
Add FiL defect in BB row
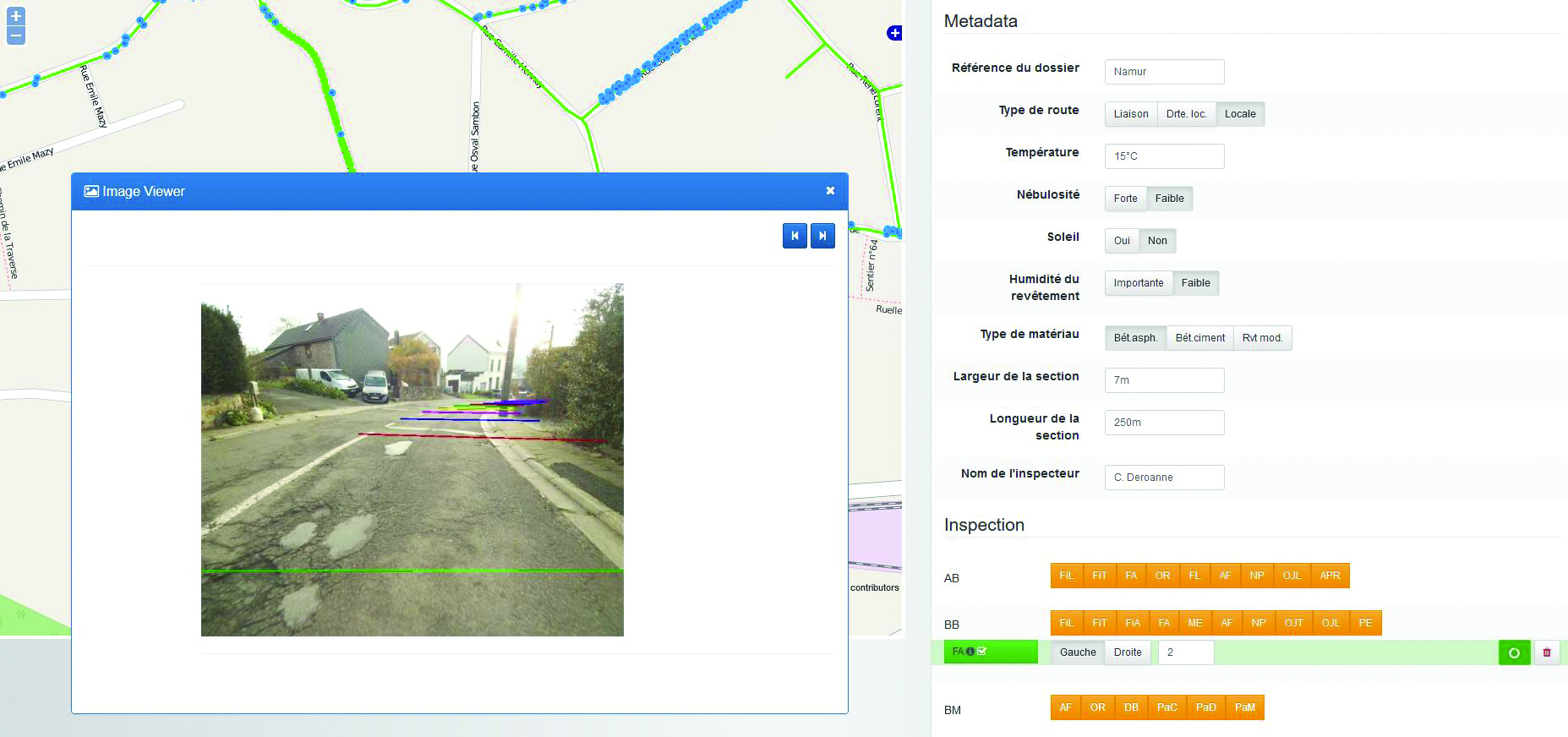click(x=1067, y=623)
